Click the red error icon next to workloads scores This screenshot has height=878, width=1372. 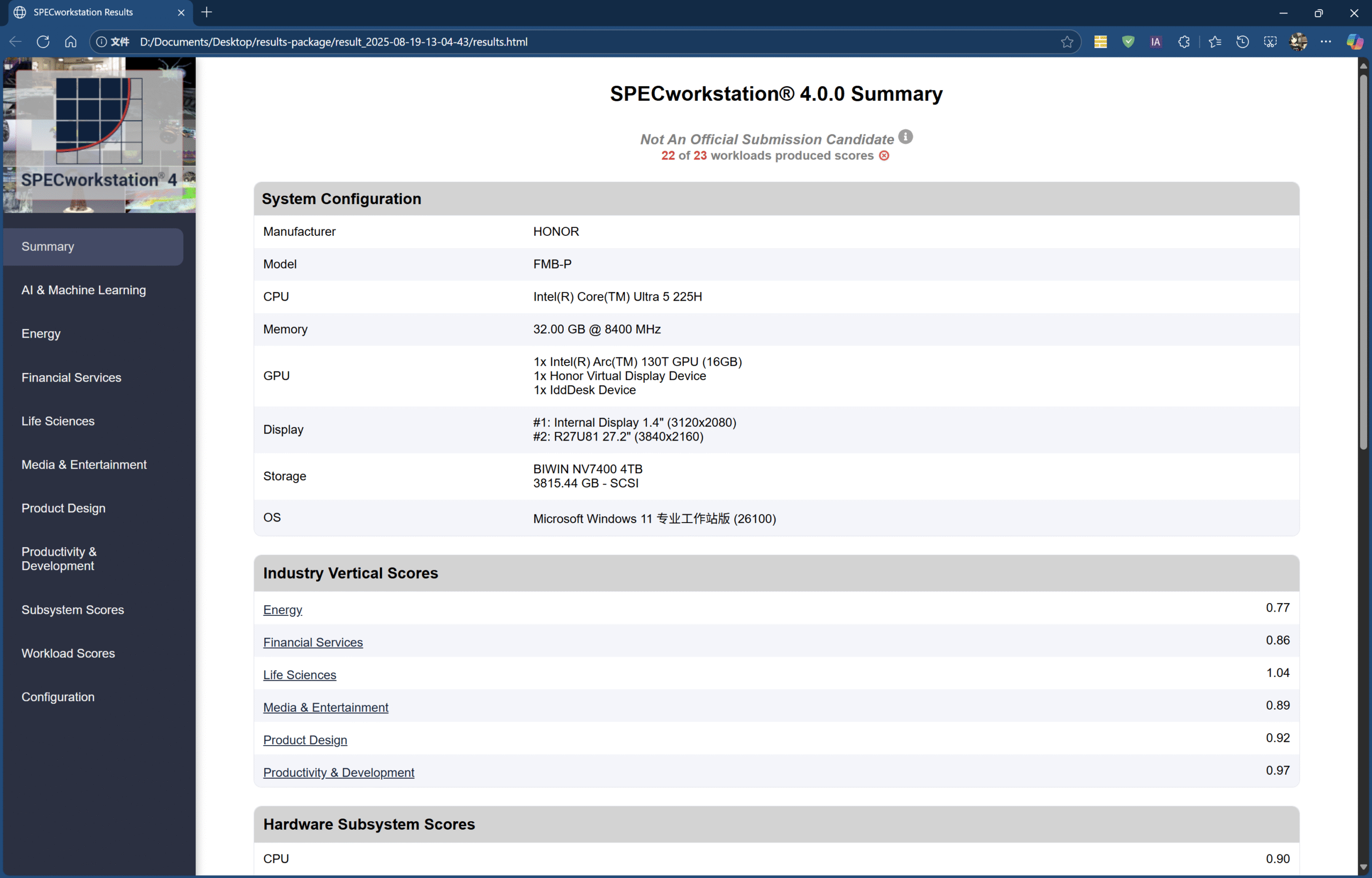pos(884,155)
